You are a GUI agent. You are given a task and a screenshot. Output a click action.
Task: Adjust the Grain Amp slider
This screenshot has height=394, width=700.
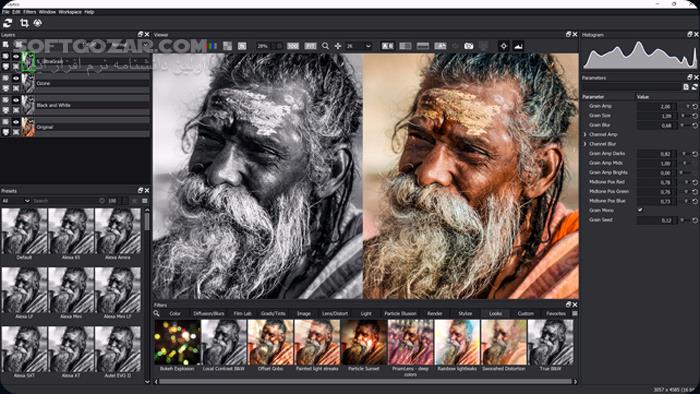click(x=684, y=106)
